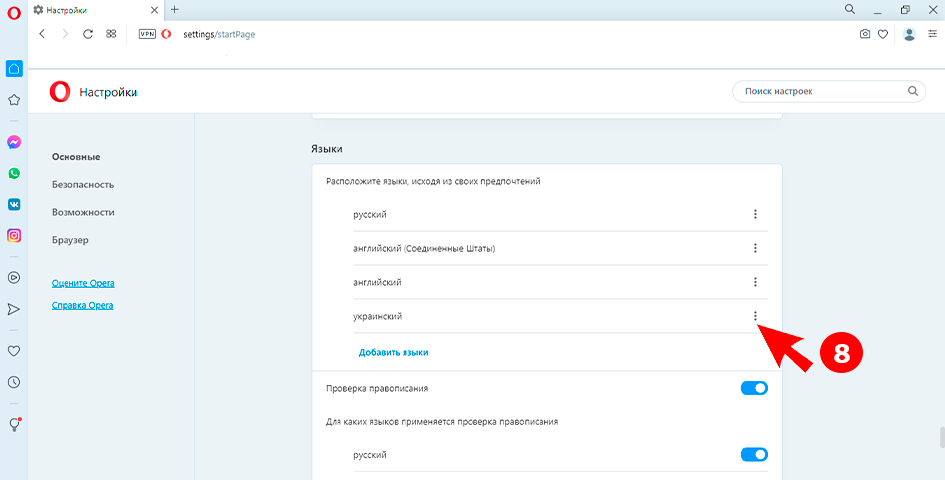Select Безопасность settings section
945x480 pixels.
click(83, 185)
